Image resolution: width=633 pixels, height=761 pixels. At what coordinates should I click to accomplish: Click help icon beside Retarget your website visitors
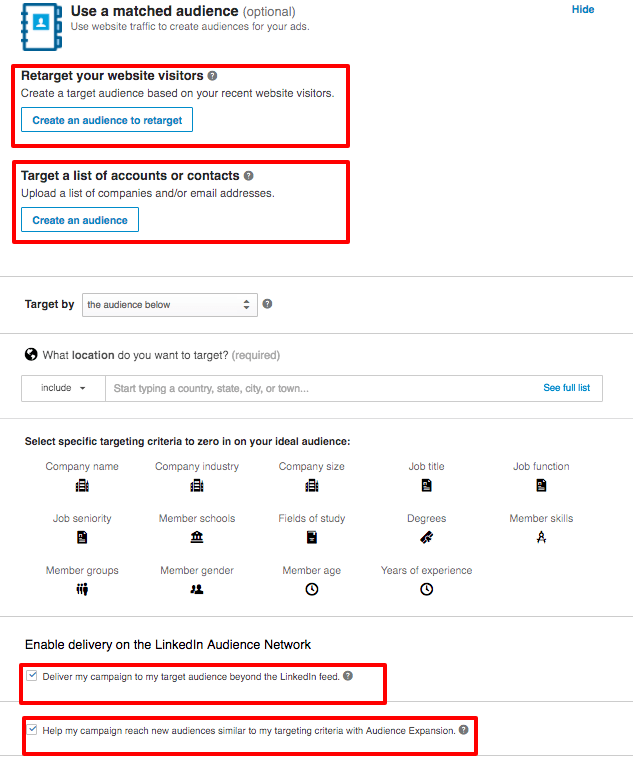[x=213, y=76]
